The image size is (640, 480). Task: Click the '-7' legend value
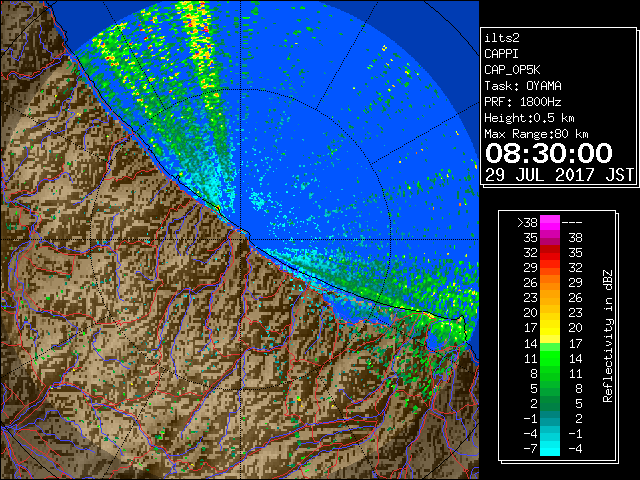coord(530,449)
